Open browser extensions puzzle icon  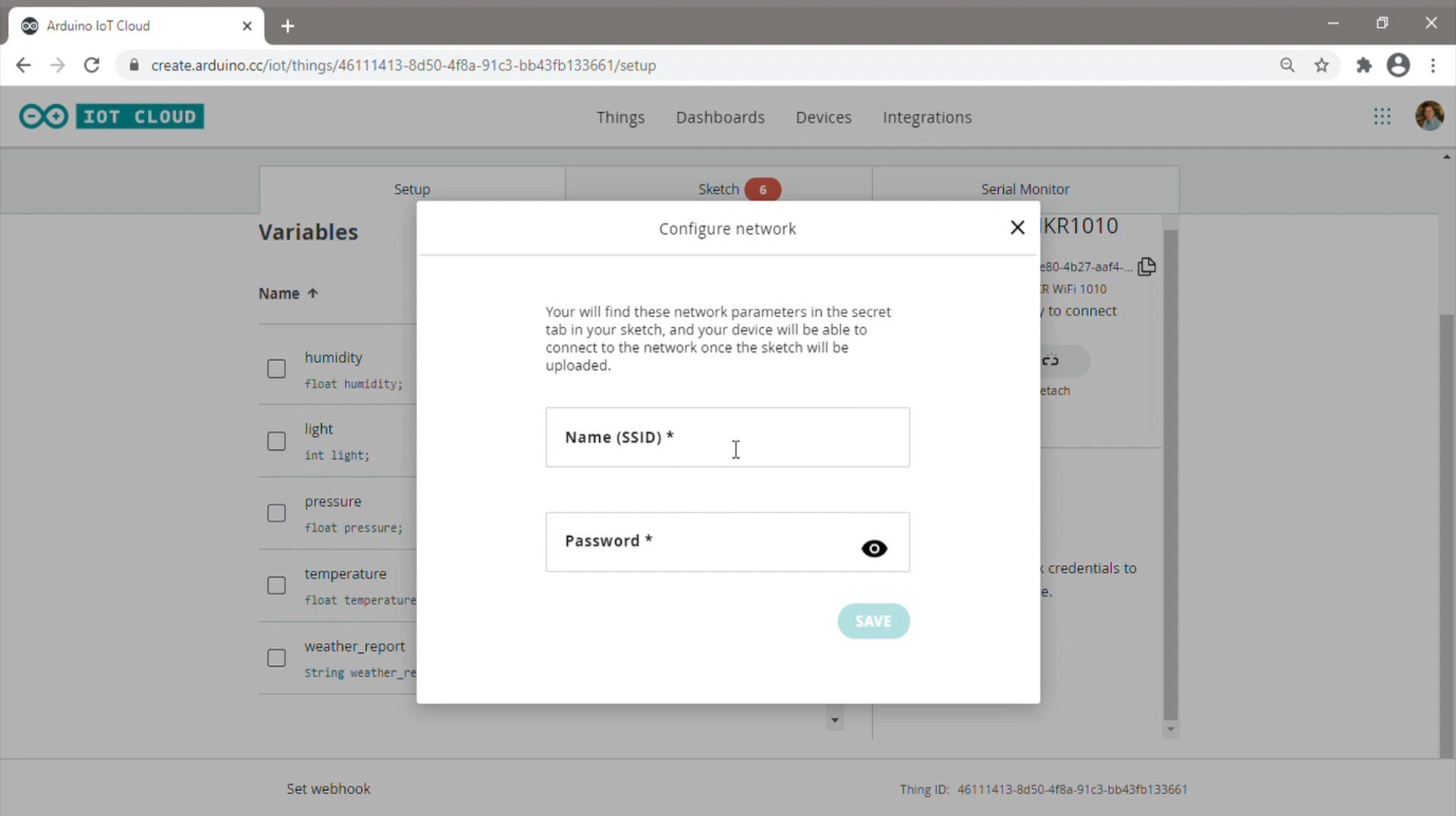(1363, 65)
